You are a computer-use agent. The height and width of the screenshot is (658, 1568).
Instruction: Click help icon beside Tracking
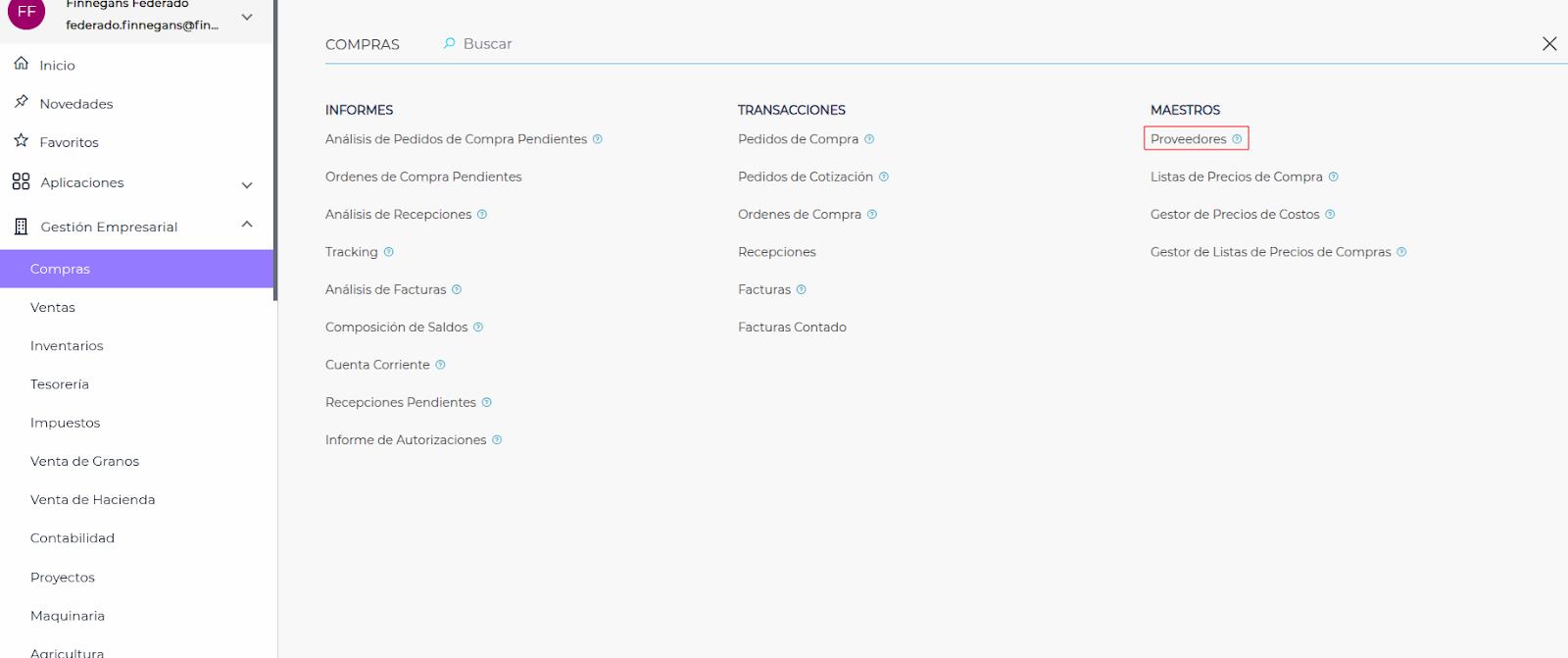(389, 252)
